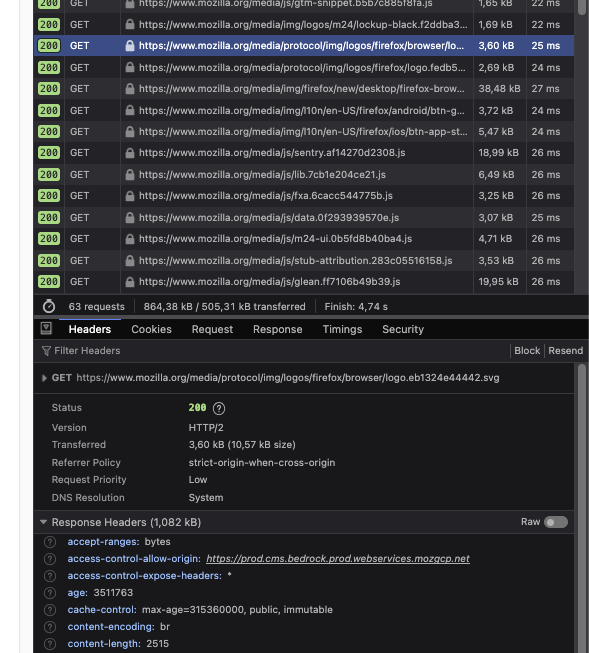
Task: Click the help icon beside access-control-allow-origin
Action: coord(50,559)
